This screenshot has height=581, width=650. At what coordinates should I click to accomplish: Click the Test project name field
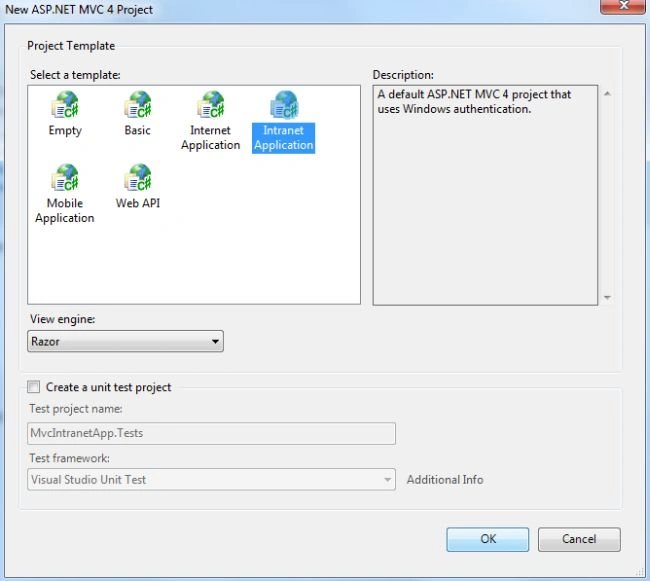coord(211,433)
